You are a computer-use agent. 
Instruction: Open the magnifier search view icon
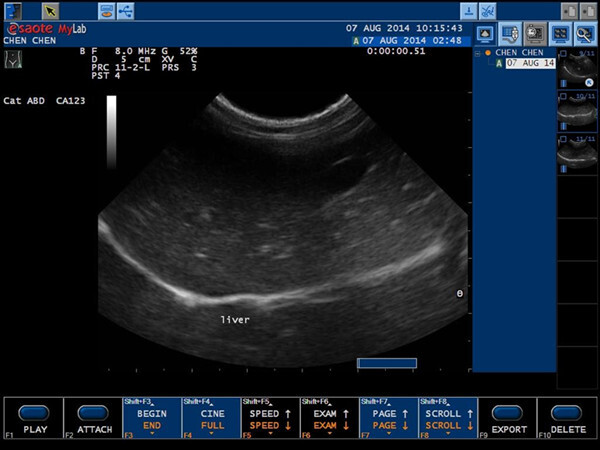pyautogui.click(x=585, y=33)
